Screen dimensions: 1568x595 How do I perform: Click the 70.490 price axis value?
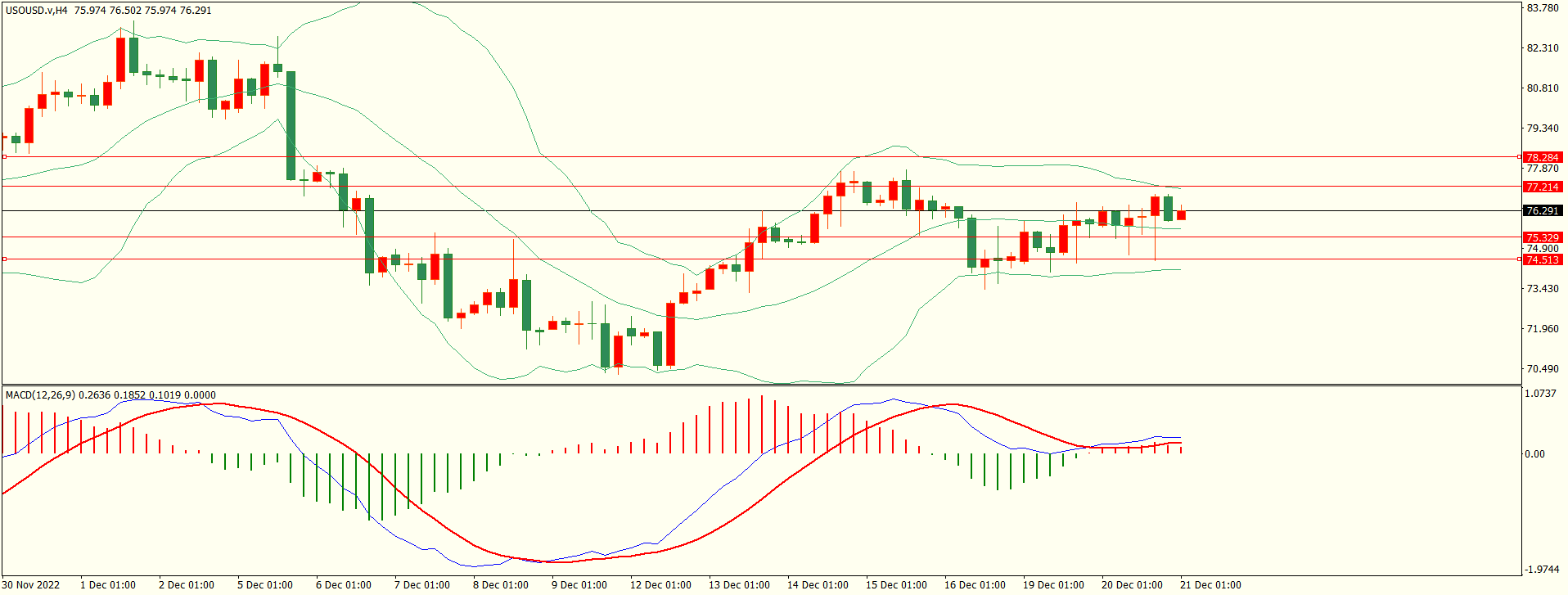point(1542,369)
